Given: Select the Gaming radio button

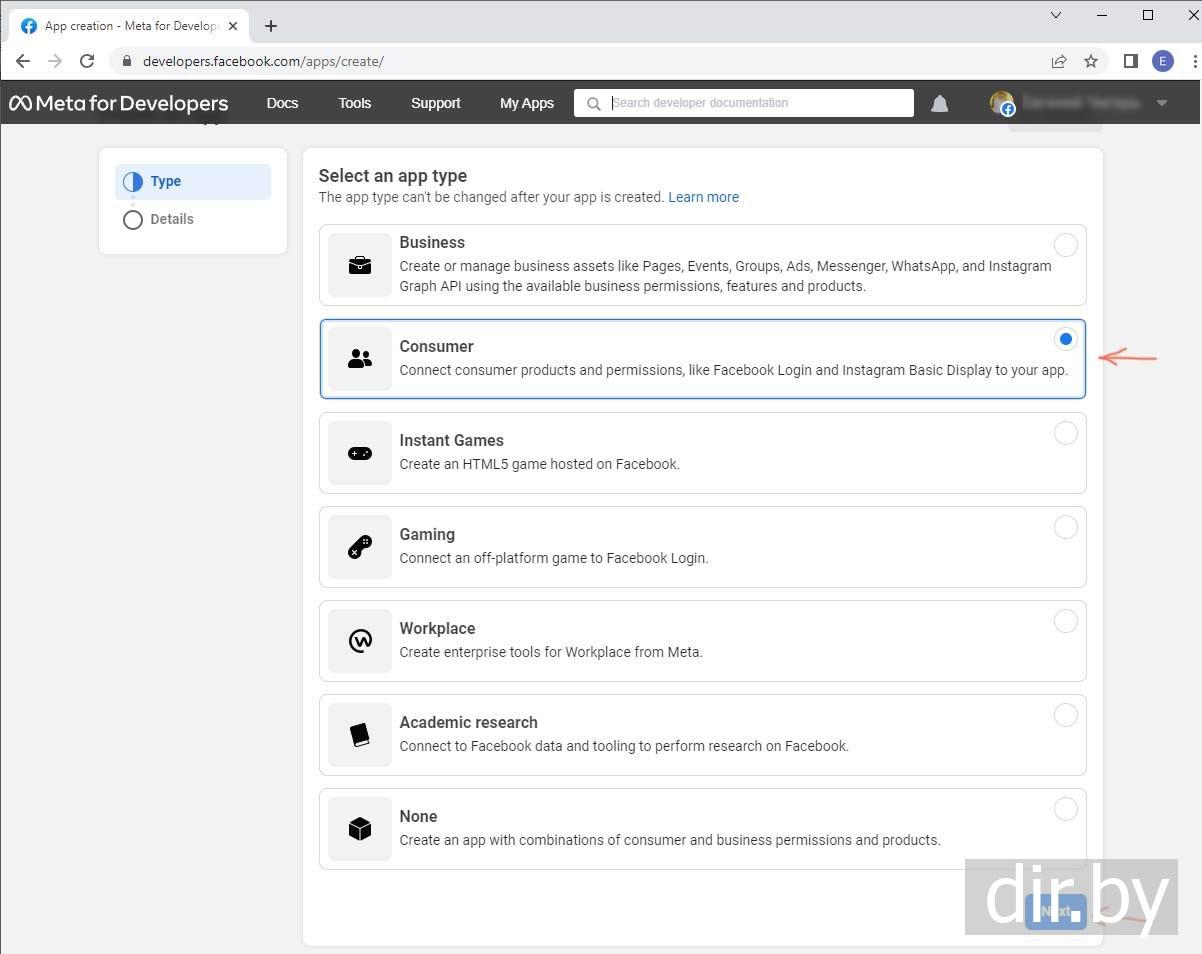Looking at the screenshot, I should (1066, 527).
